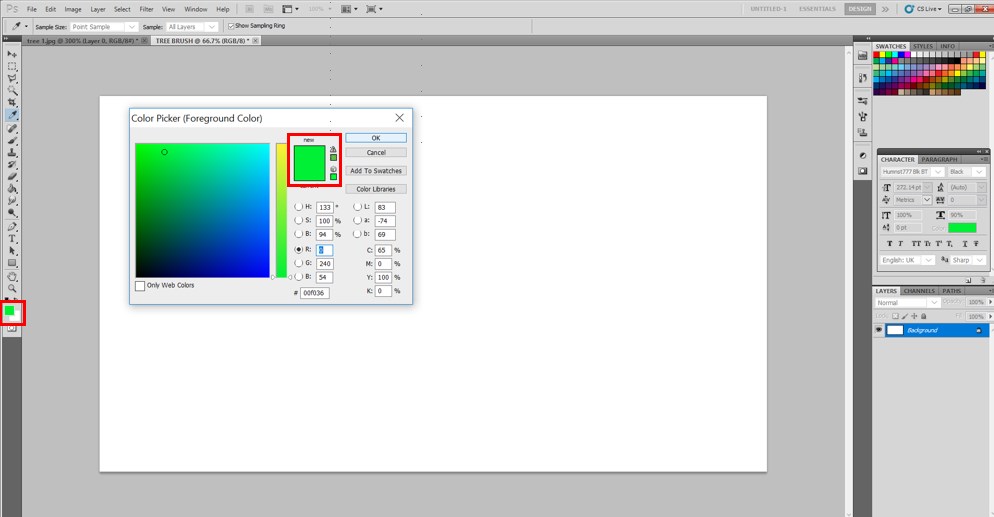Select the Paint Bucket tool

click(x=12, y=188)
